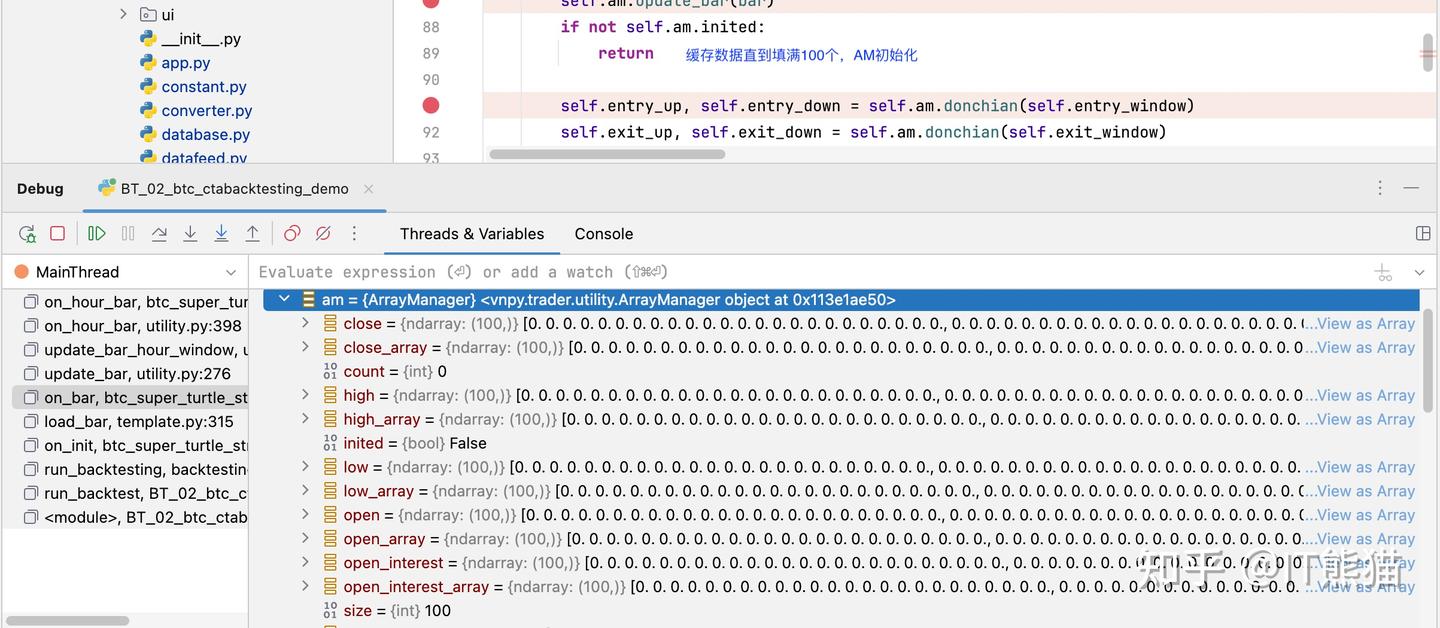
Task: Click the Step Out icon
Action: point(253,233)
